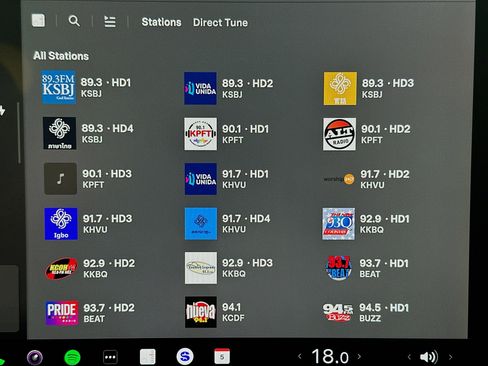Click the 94.1 station text

[232, 307]
